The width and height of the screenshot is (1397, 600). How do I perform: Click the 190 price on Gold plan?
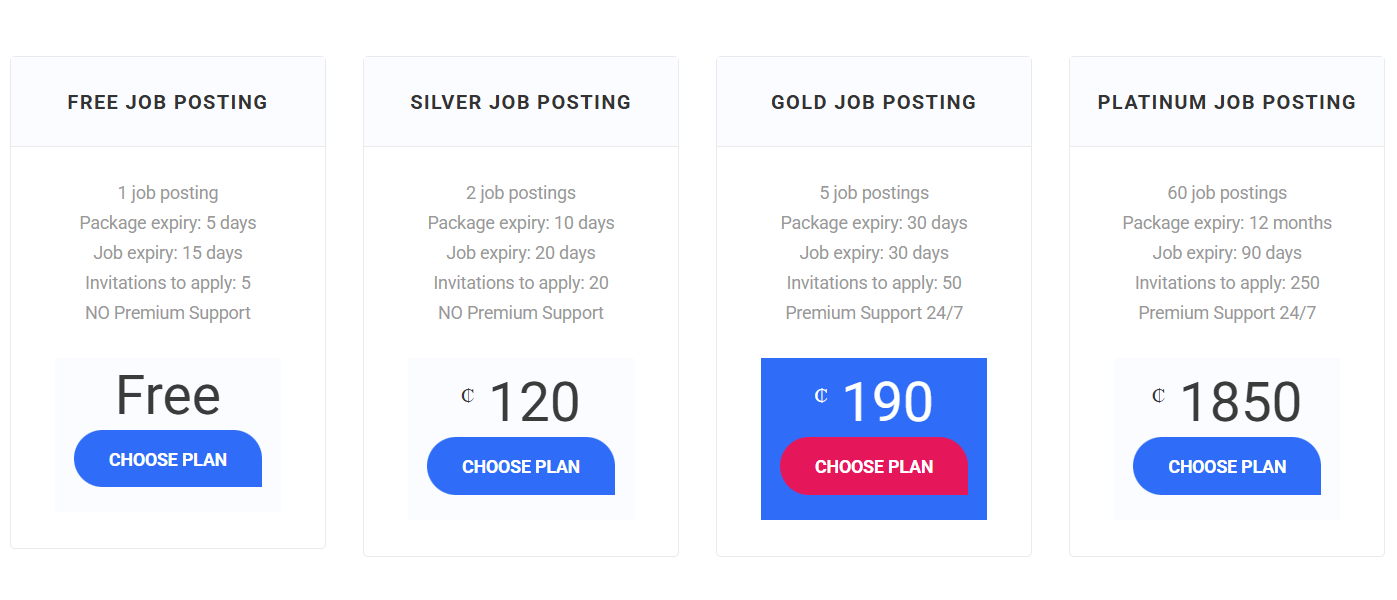click(x=886, y=398)
